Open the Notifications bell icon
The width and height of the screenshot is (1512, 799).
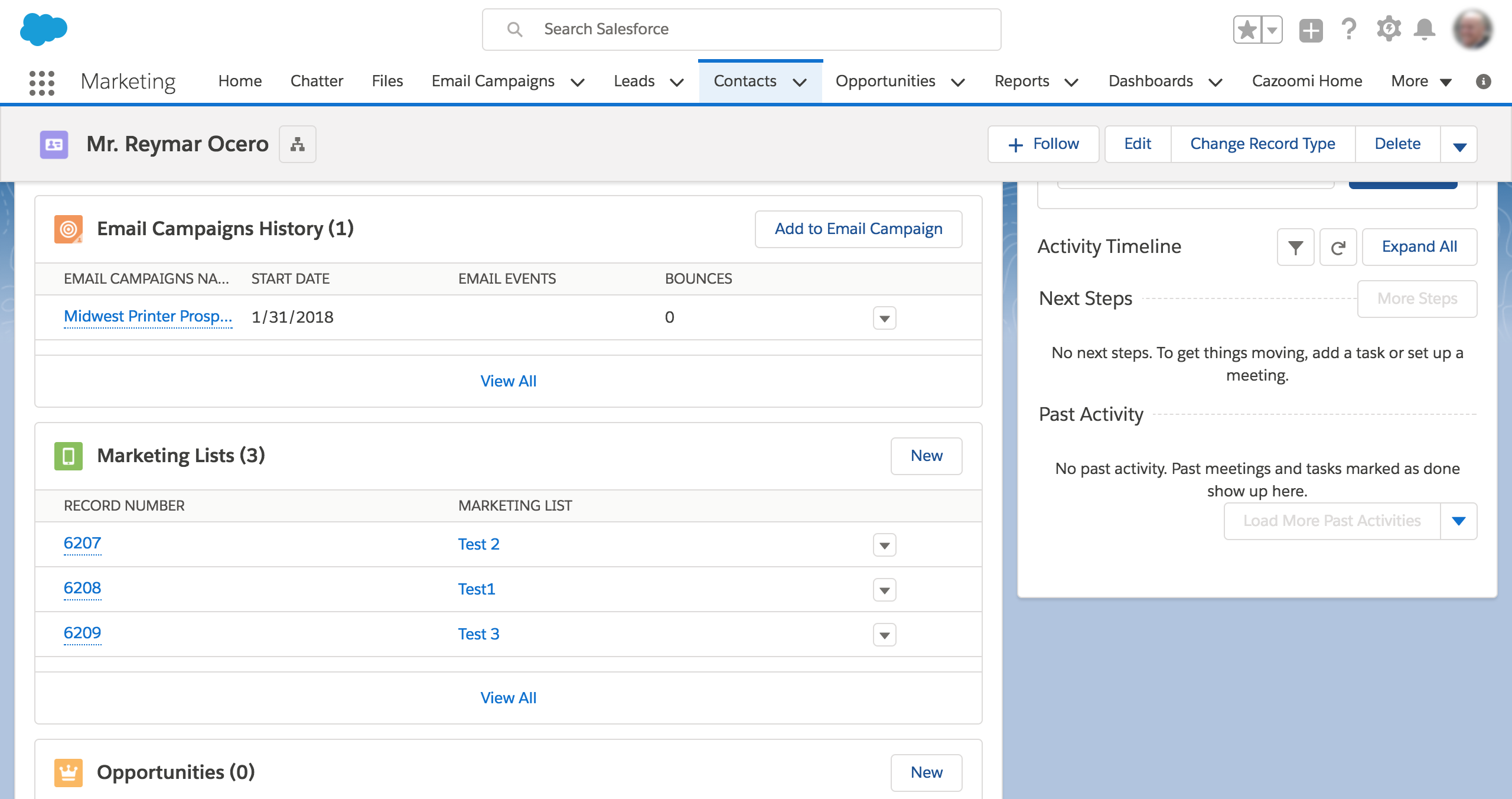(1425, 29)
